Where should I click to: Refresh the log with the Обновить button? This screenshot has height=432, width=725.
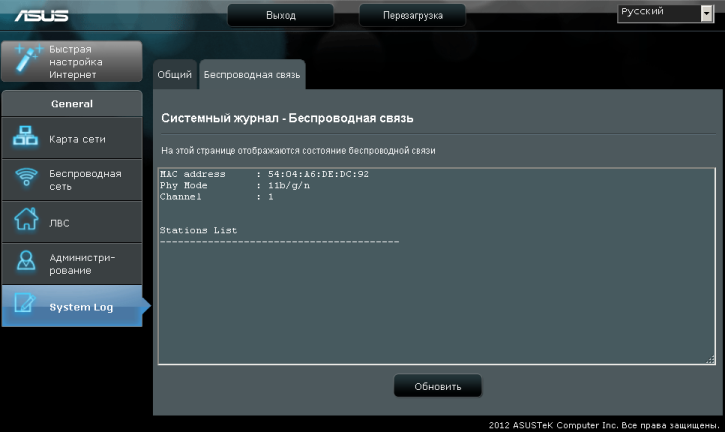pos(437,386)
